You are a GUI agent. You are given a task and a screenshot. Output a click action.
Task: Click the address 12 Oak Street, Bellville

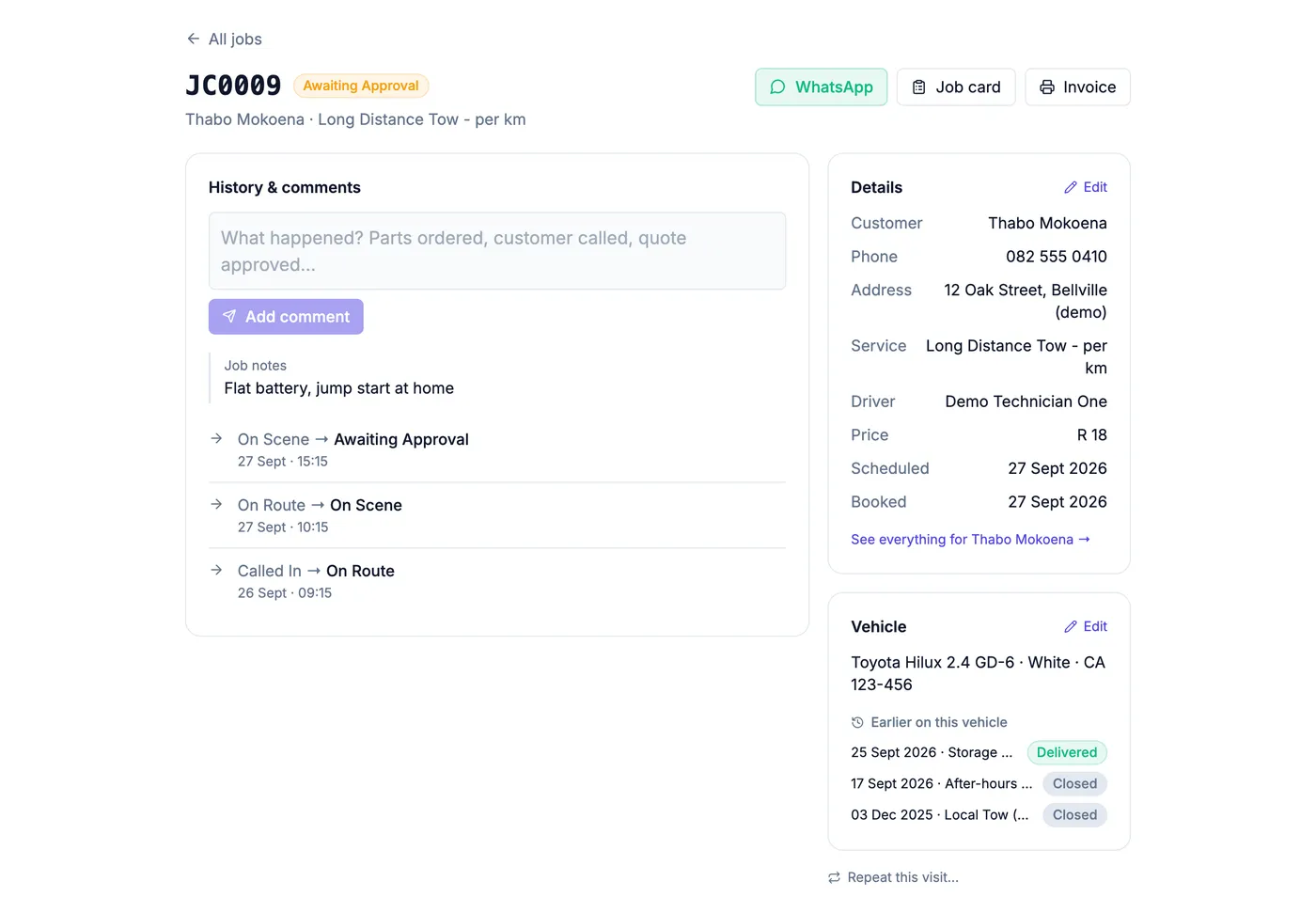1026,301
